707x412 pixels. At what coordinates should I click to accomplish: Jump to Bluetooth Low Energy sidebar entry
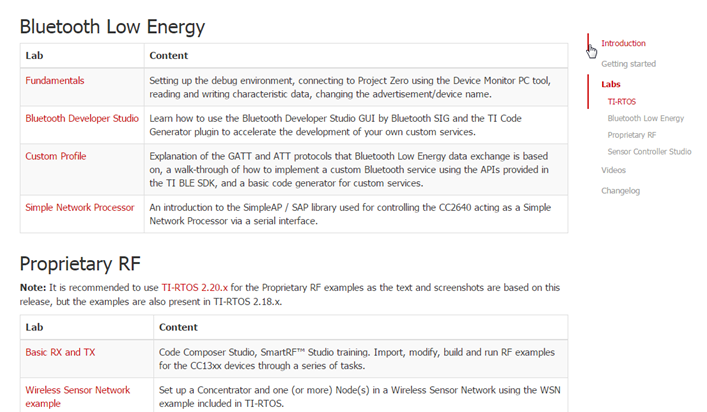(645, 118)
